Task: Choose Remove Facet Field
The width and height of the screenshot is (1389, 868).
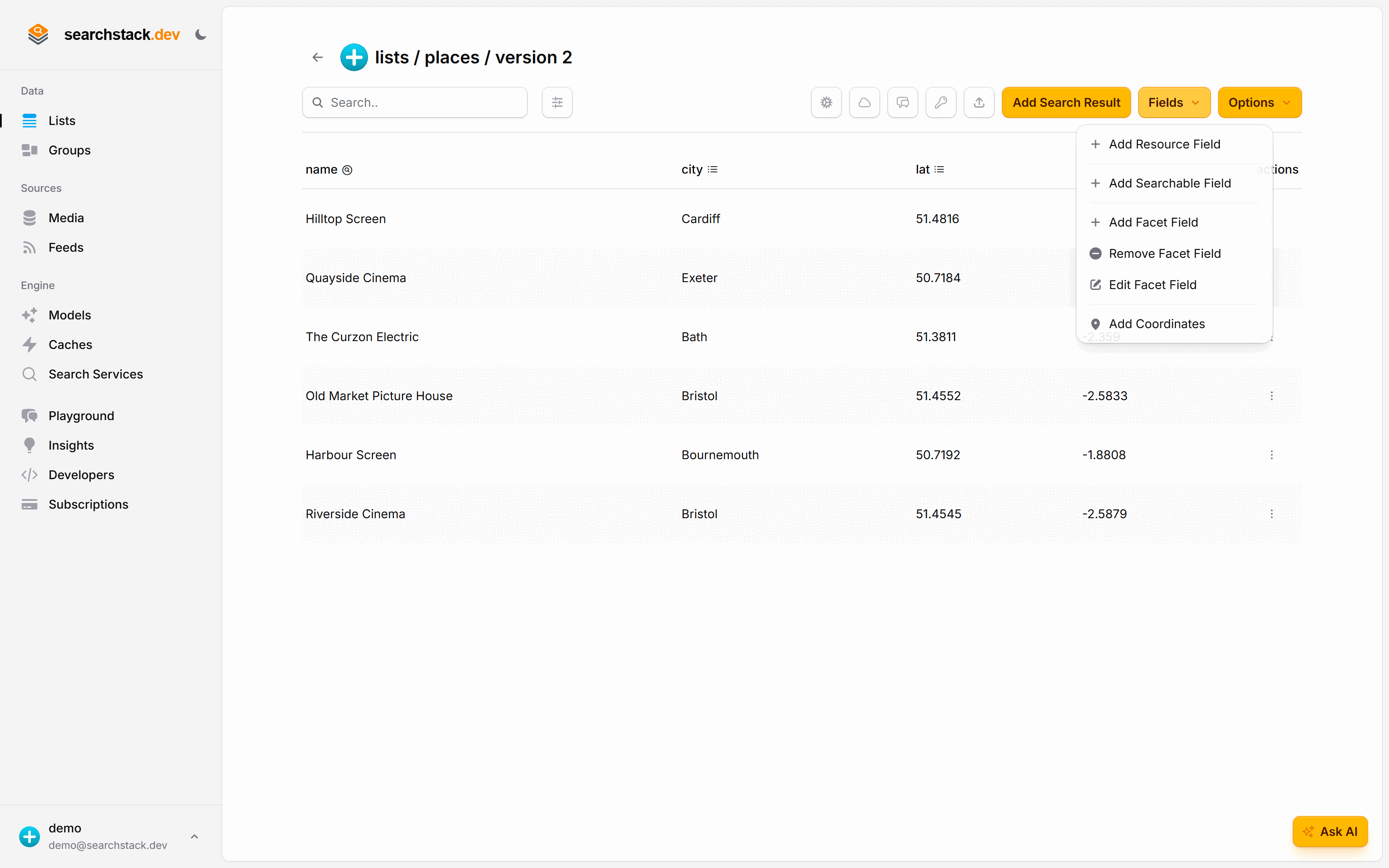Action: pos(1174,254)
